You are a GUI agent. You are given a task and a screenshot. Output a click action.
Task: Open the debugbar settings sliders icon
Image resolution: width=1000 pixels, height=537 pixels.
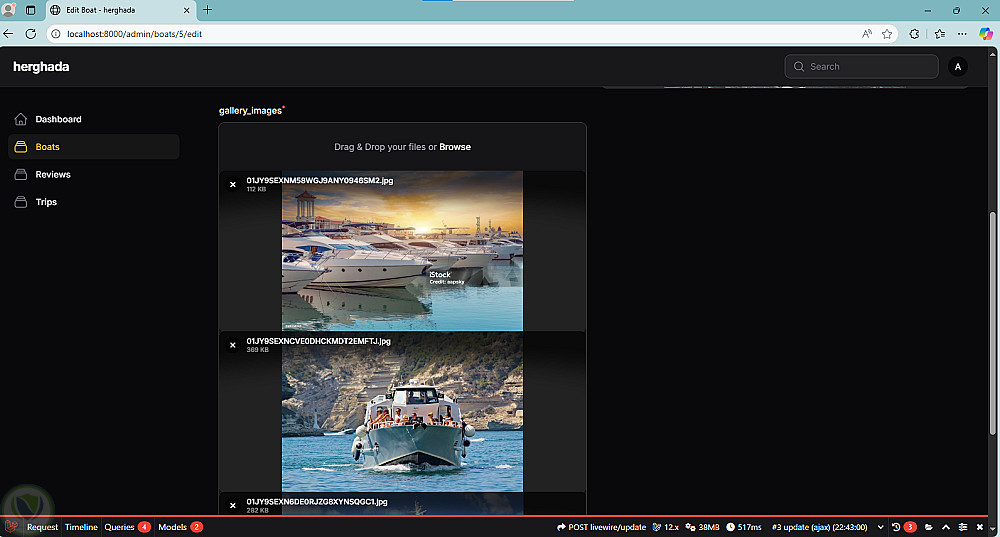963,527
